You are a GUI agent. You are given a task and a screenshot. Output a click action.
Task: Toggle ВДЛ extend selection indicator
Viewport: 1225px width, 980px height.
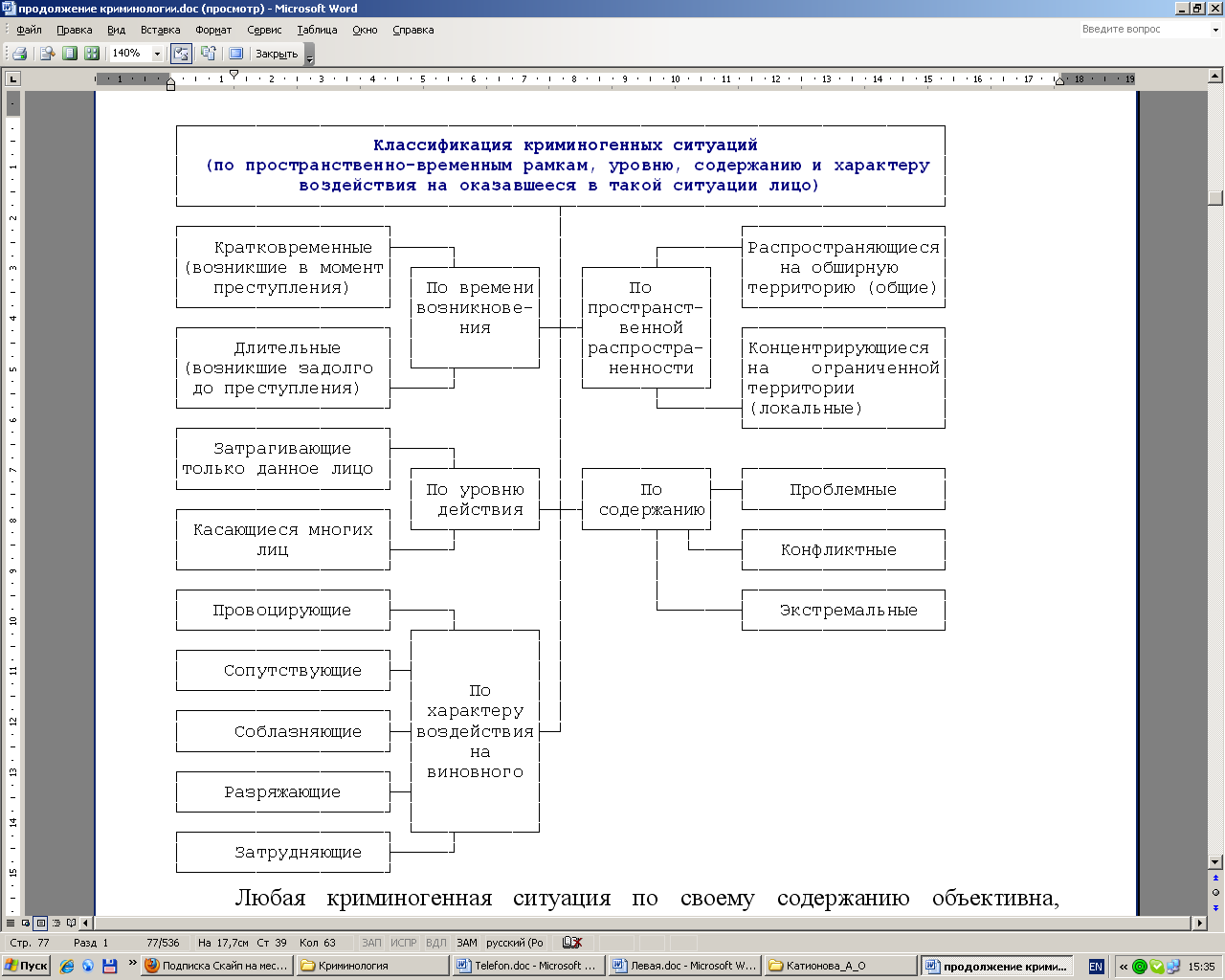[435, 943]
